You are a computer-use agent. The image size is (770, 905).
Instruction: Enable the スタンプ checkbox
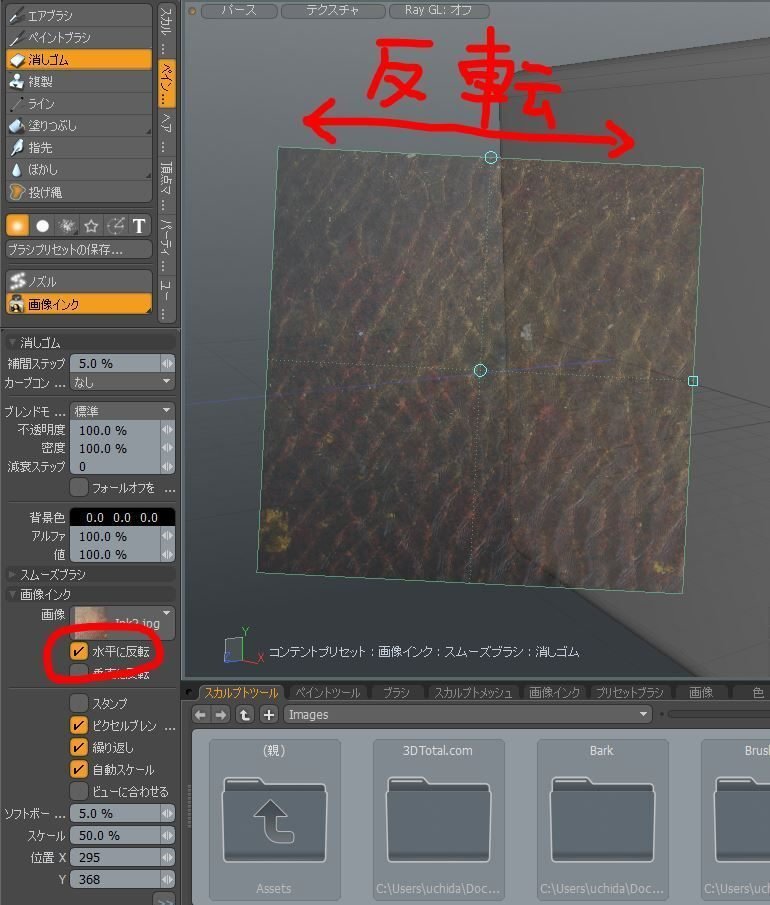coord(79,703)
